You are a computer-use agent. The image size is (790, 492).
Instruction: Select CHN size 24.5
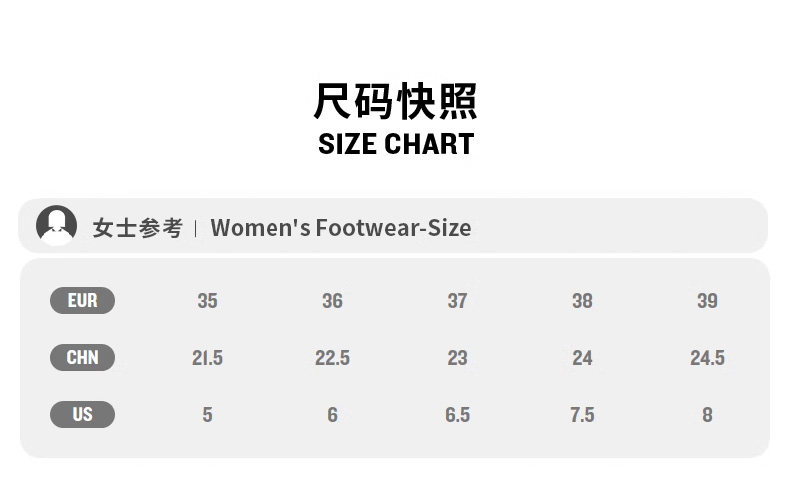pos(707,358)
